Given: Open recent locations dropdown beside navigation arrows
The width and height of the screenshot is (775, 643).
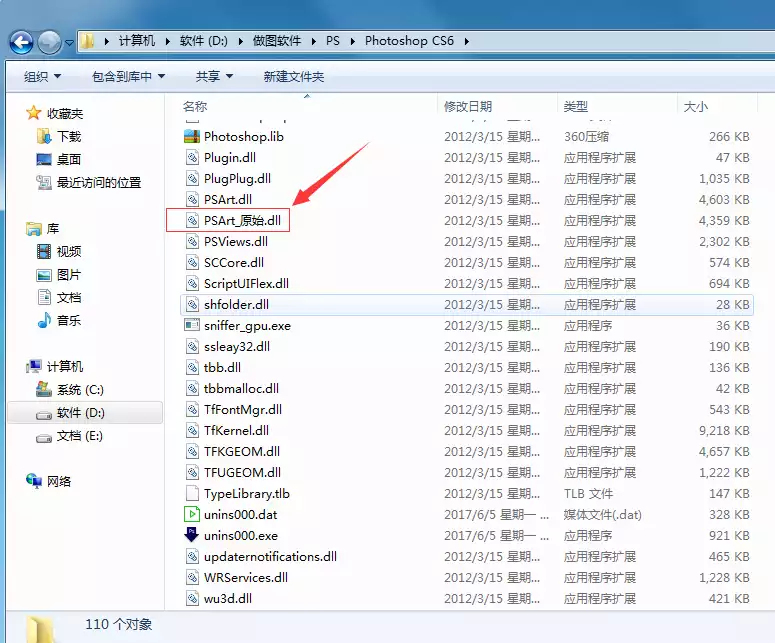Looking at the screenshot, I should tap(69, 43).
